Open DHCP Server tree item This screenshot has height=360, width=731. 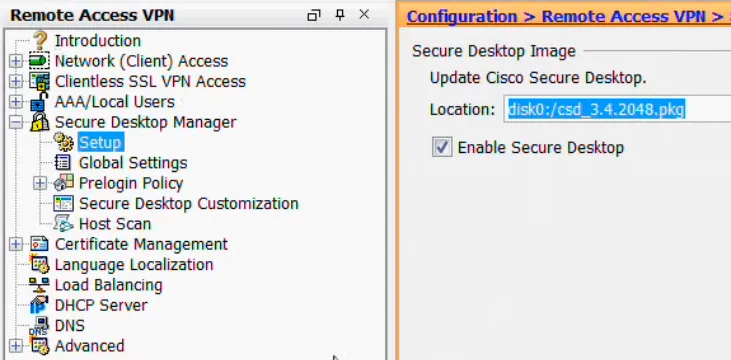point(101,305)
